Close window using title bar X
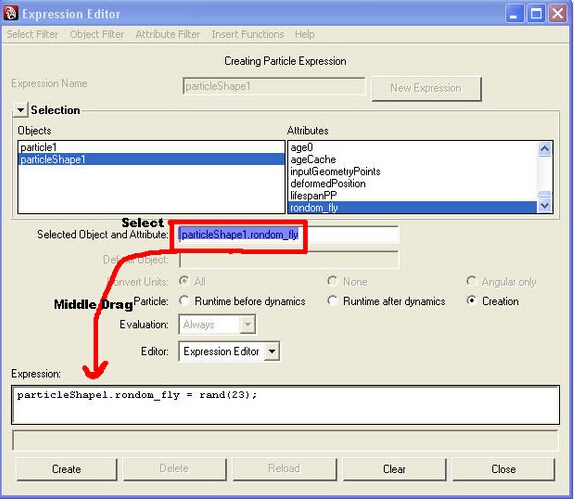 [558, 14]
